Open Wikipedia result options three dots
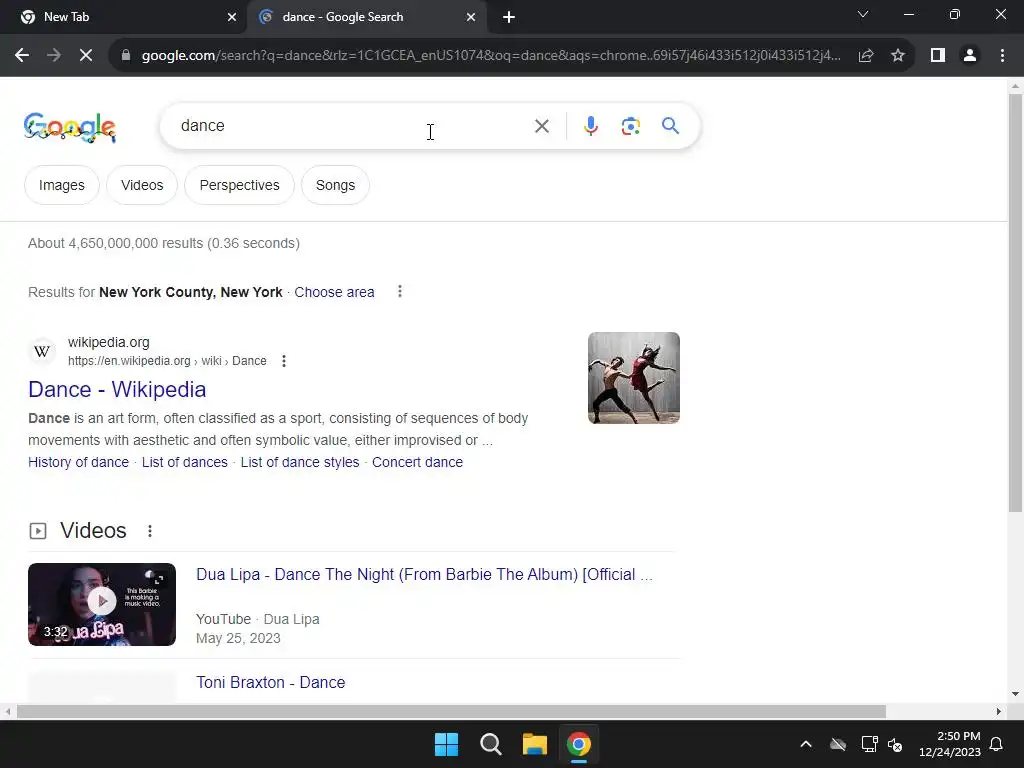 click(x=283, y=361)
